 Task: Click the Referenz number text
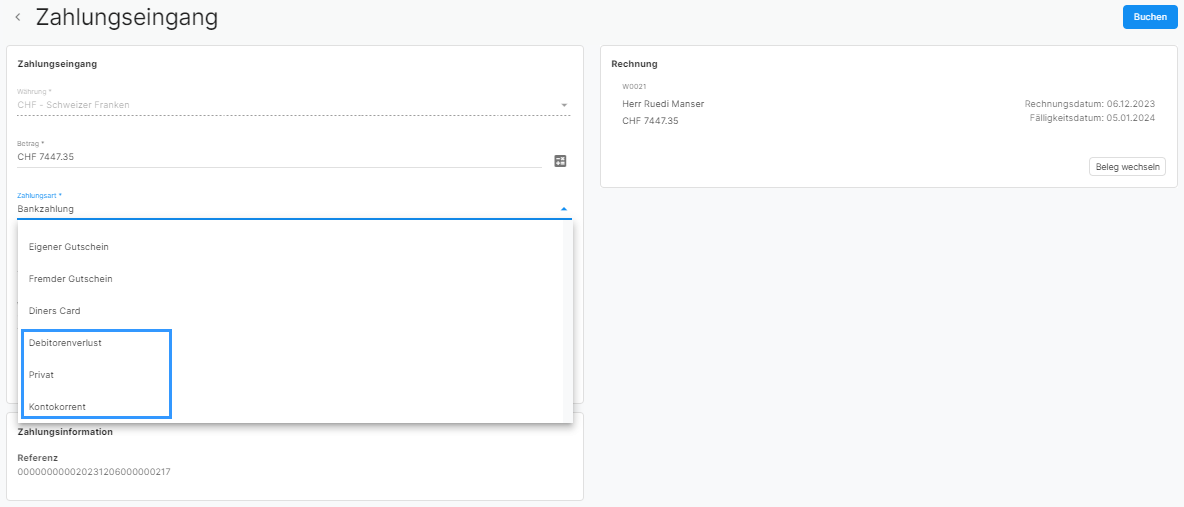(94, 472)
